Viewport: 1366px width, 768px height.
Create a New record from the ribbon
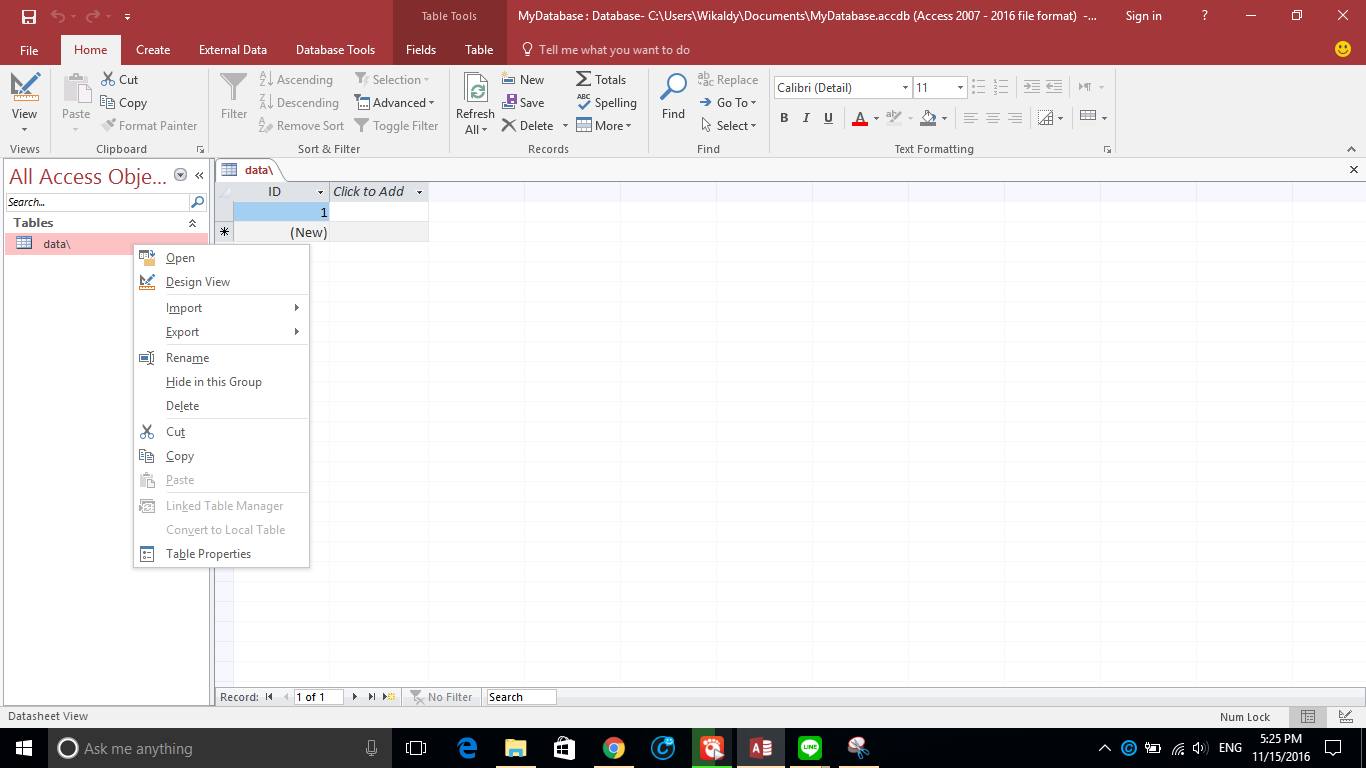(523, 80)
